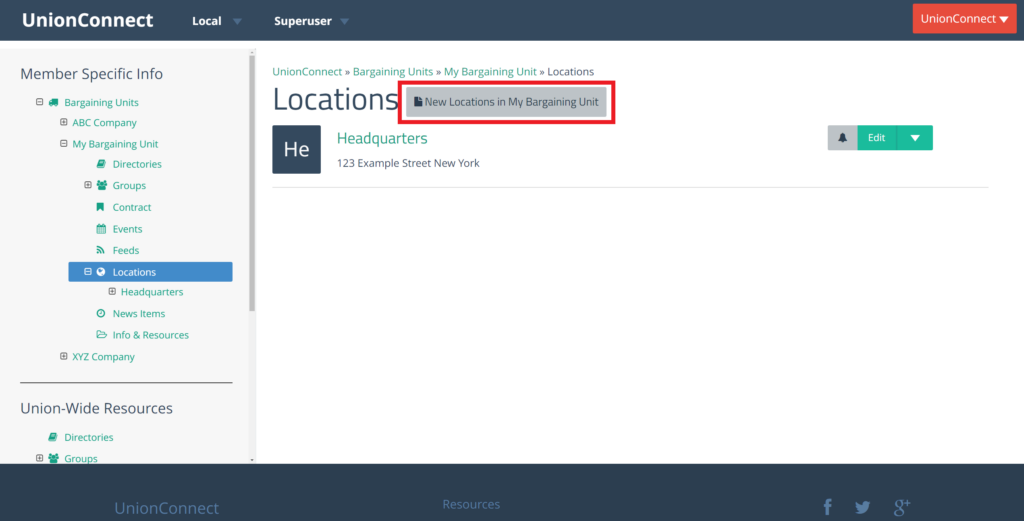
Task: Click the sidebar scroll-down arrow
Action: click(252, 460)
